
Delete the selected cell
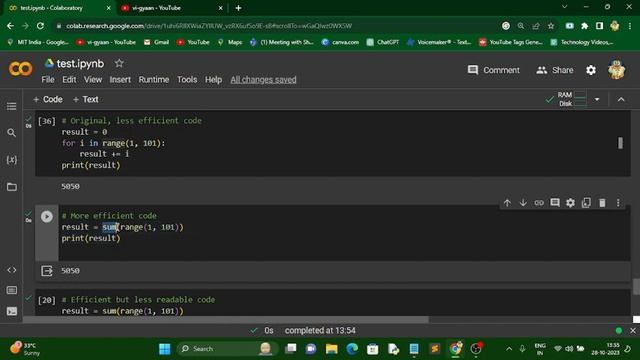click(x=602, y=203)
